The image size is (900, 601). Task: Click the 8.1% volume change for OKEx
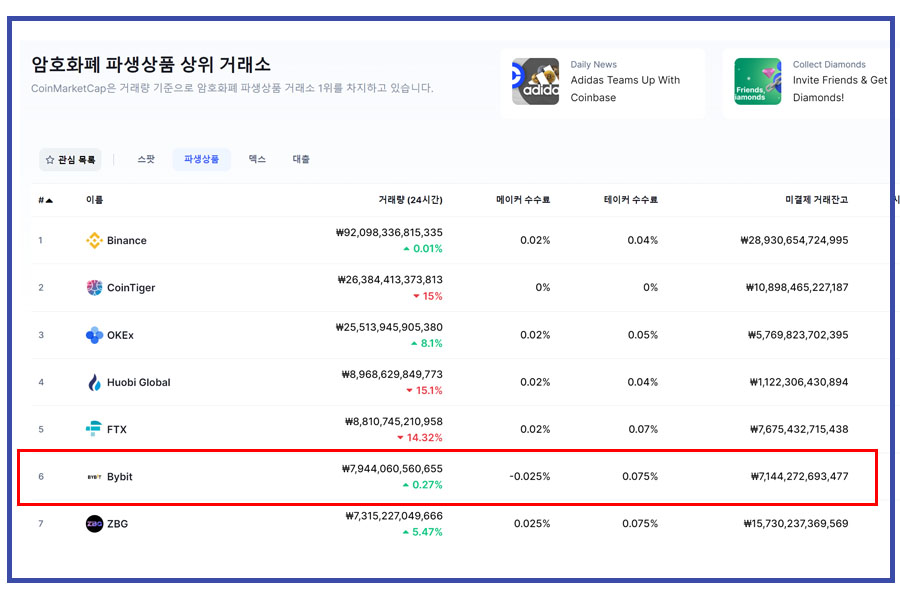(426, 343)
